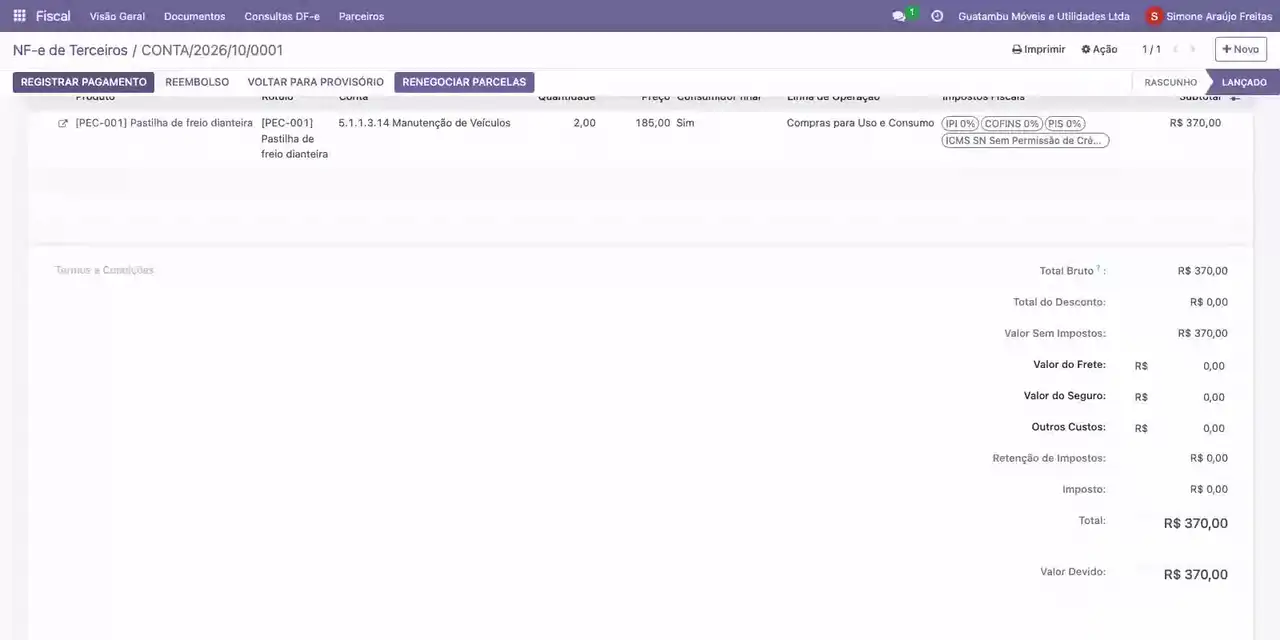Click the PIS 0% tax tag
Image resolution: width=1280 pixels, height=640 pixels.
tap(1064, 124)
